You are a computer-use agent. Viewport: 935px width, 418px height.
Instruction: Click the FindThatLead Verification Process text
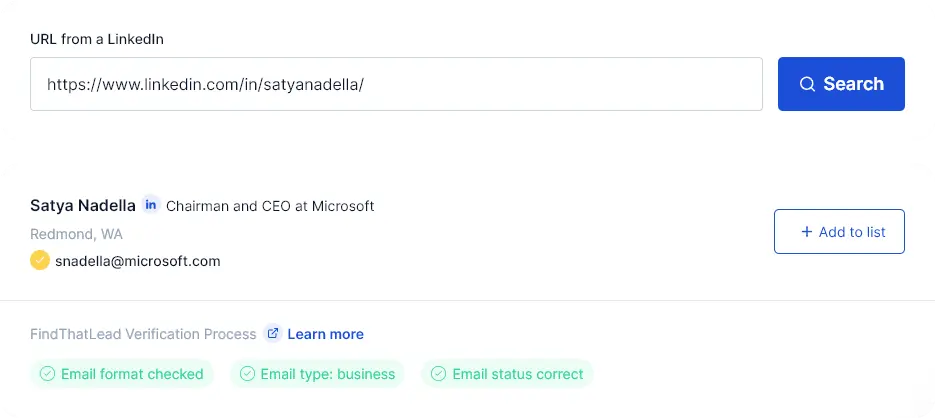coord(143,334)
